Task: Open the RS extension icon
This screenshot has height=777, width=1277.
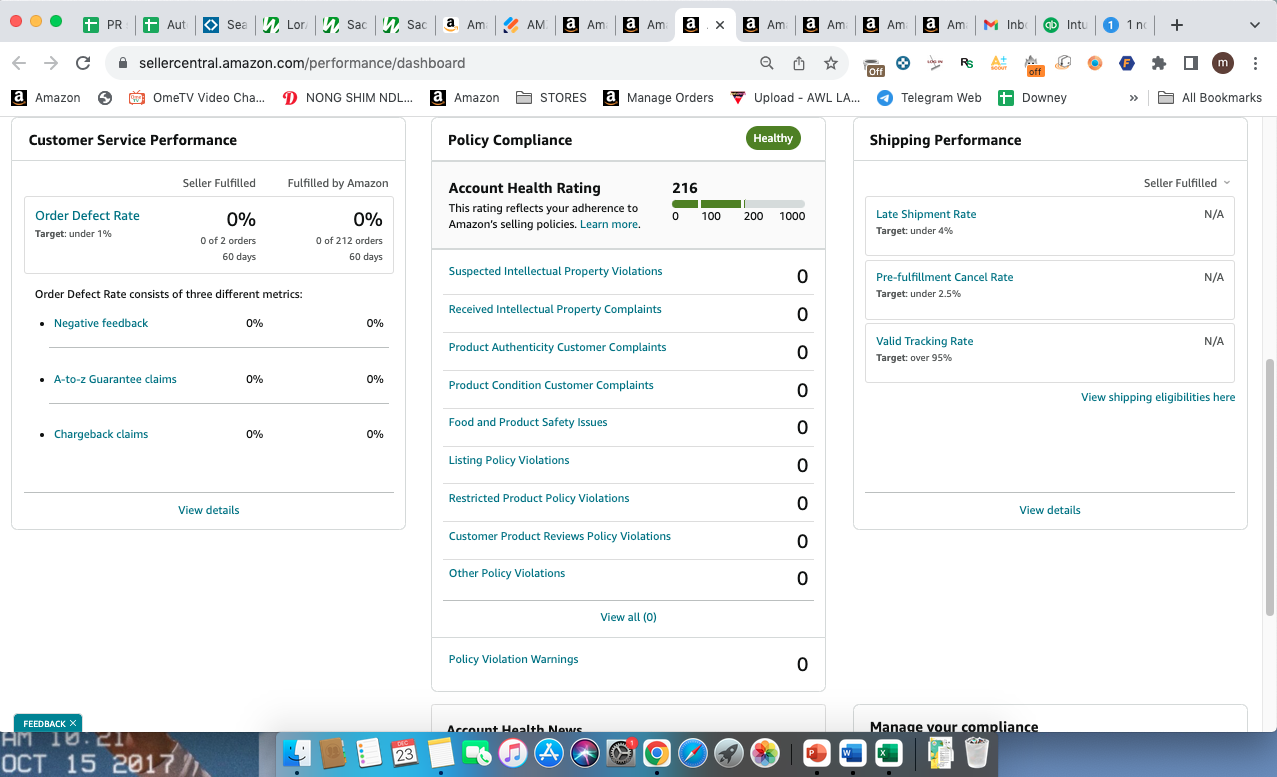Action: tap(966, 63)
